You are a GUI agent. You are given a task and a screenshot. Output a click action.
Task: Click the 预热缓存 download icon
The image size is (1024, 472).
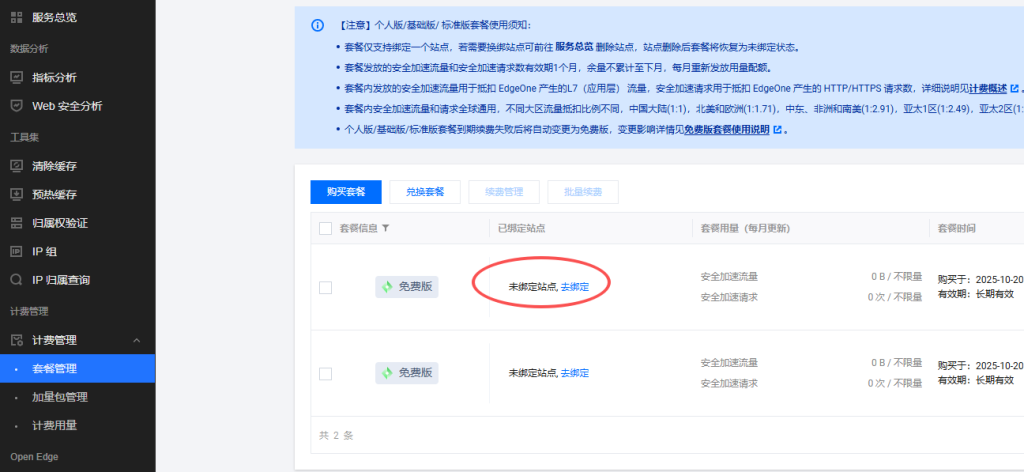17,195
